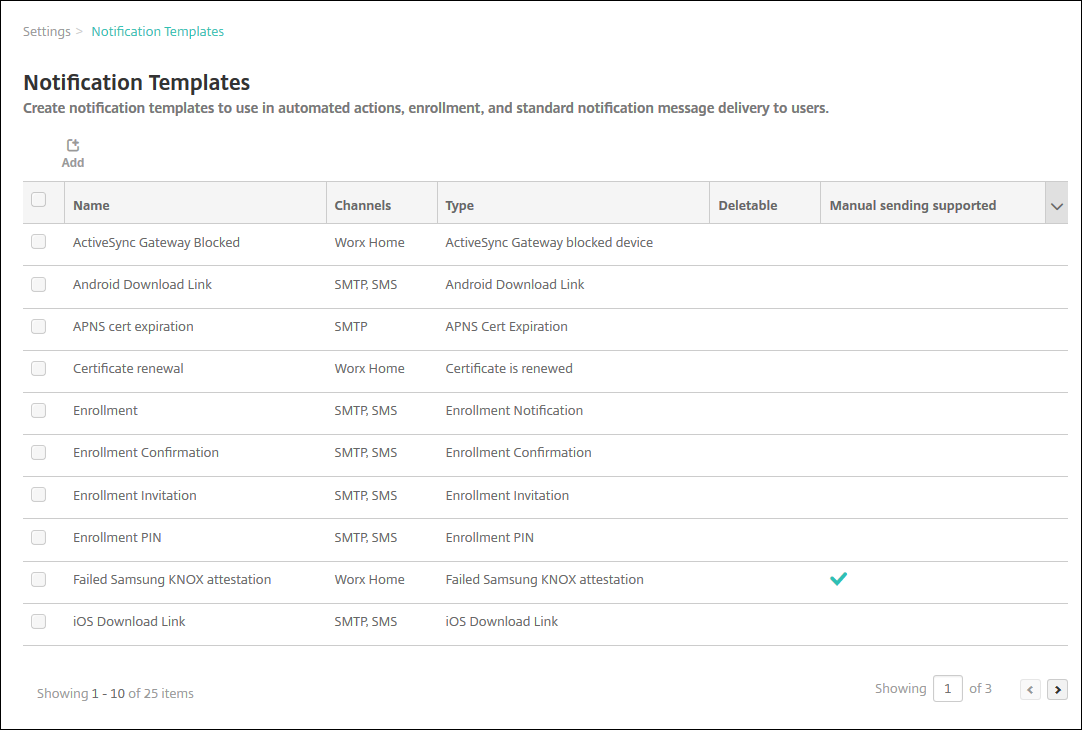Go to next page arrow
The width and height of the screenshot is (1082, 730).
pos(1057,689)
